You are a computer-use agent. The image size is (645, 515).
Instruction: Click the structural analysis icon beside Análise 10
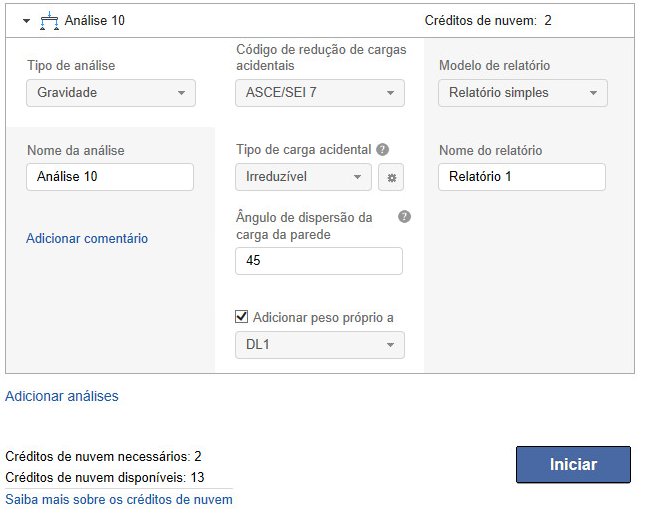[48, 20]
